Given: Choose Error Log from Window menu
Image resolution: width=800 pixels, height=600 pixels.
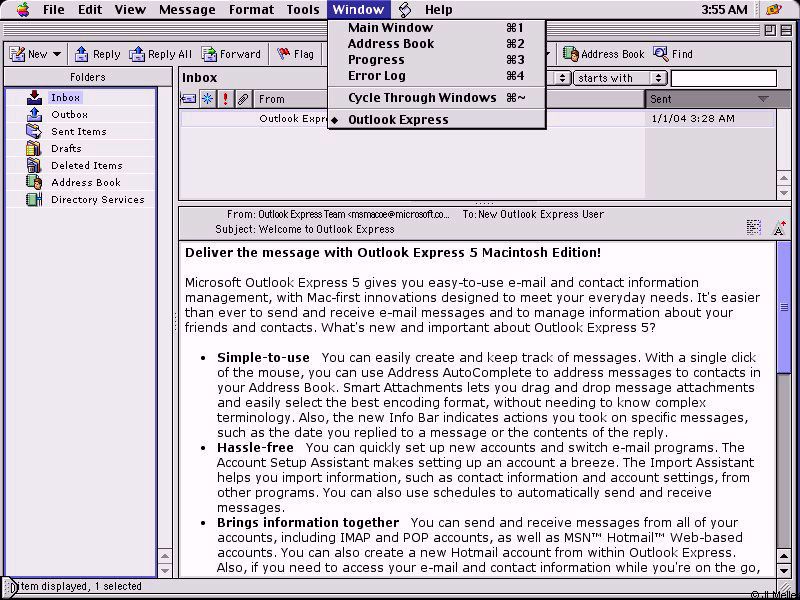Looking at the screenshot, I should pos(437,76).
